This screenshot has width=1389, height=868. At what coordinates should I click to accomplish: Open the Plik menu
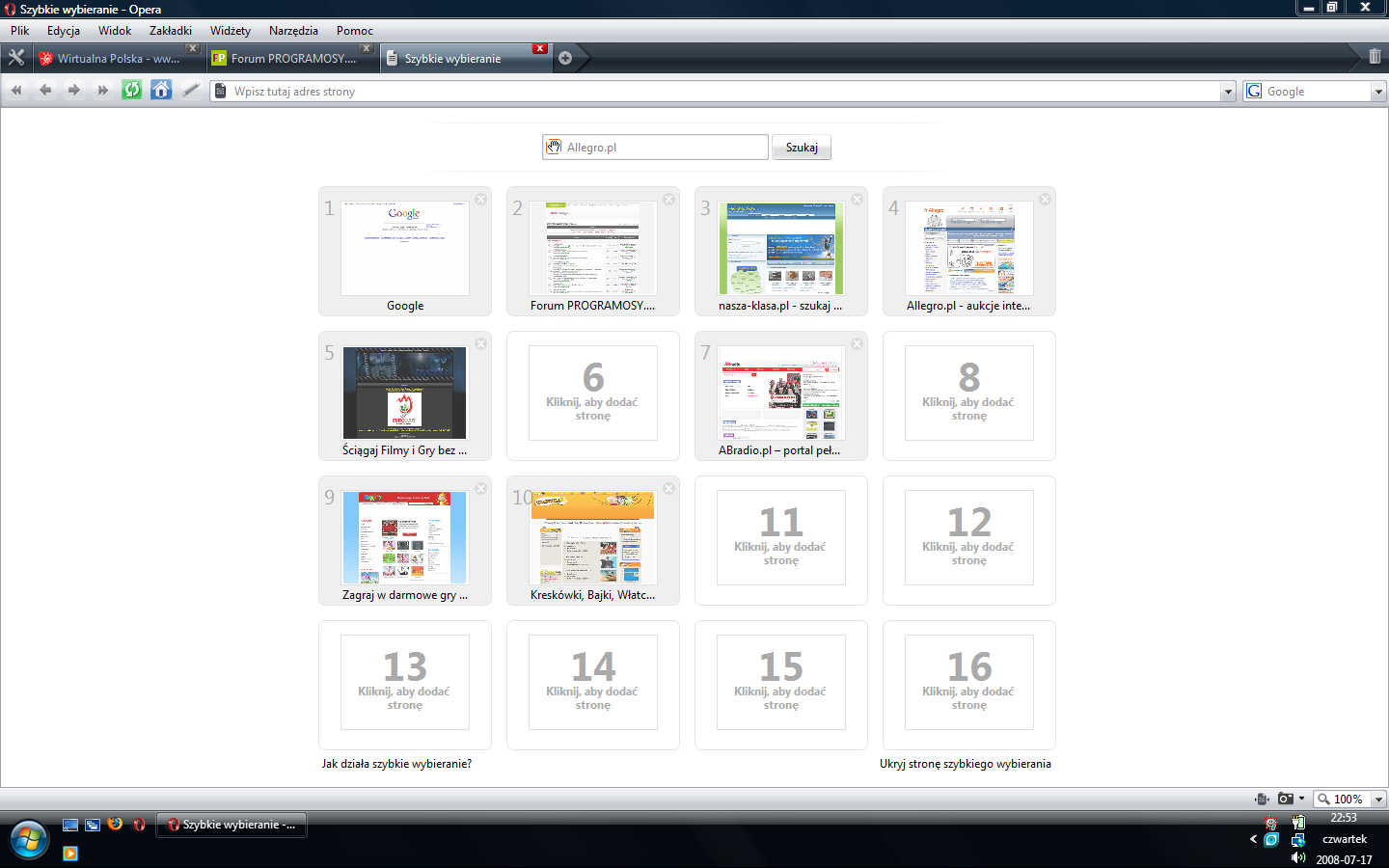20,31
